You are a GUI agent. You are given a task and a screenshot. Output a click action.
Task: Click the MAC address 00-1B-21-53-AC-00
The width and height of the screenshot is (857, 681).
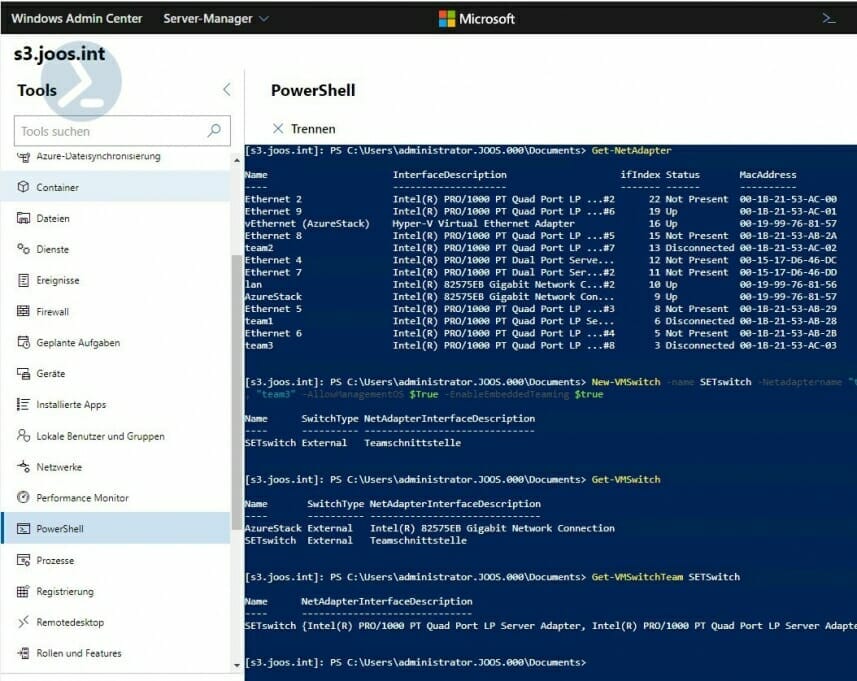[x=788, y=199]
